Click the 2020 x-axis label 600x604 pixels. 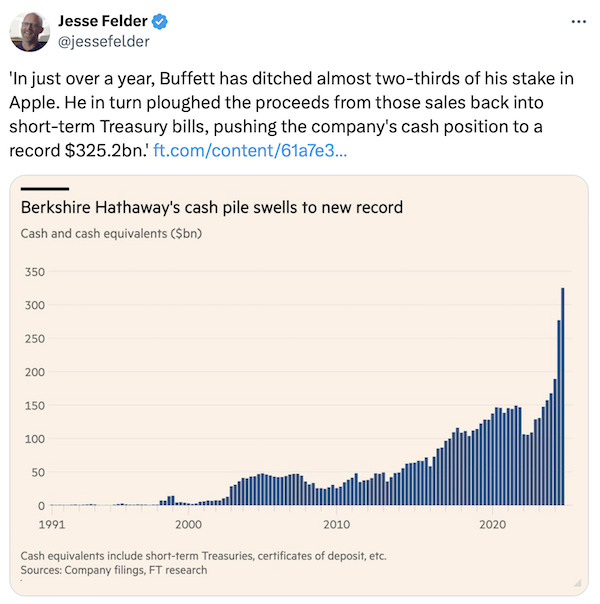(x=491, y=524)
